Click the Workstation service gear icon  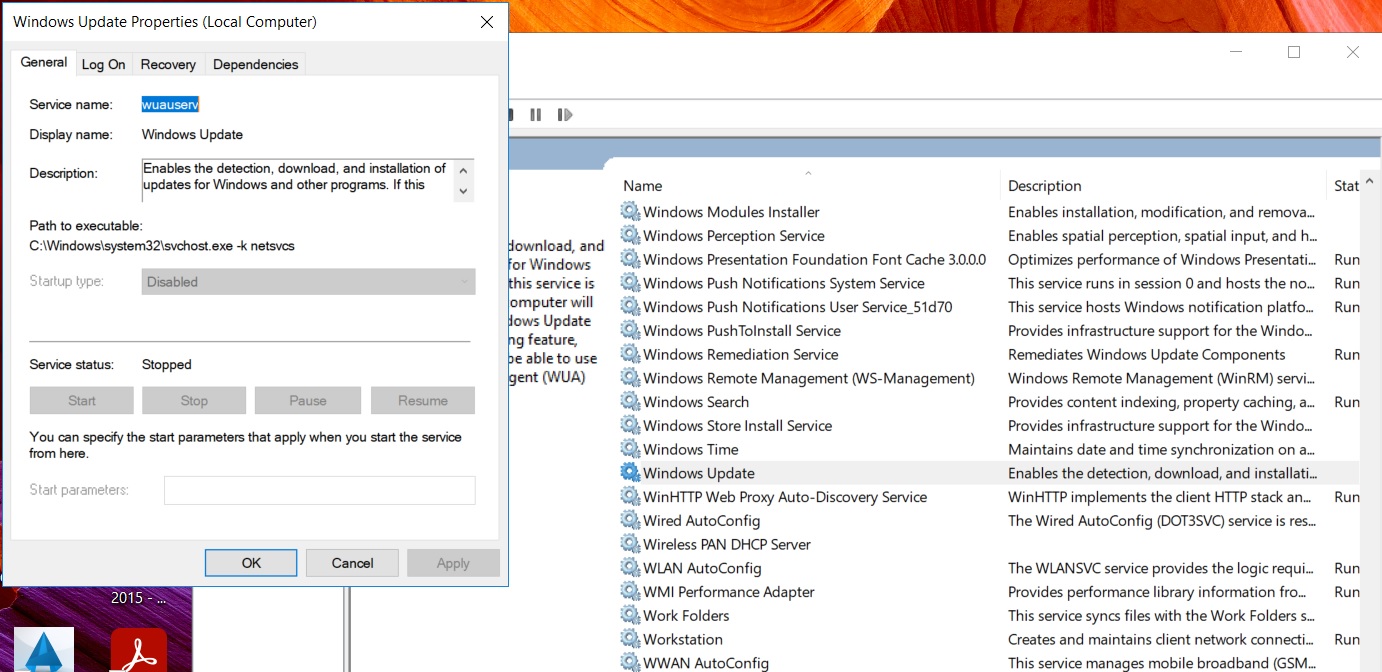coord(630,639)
